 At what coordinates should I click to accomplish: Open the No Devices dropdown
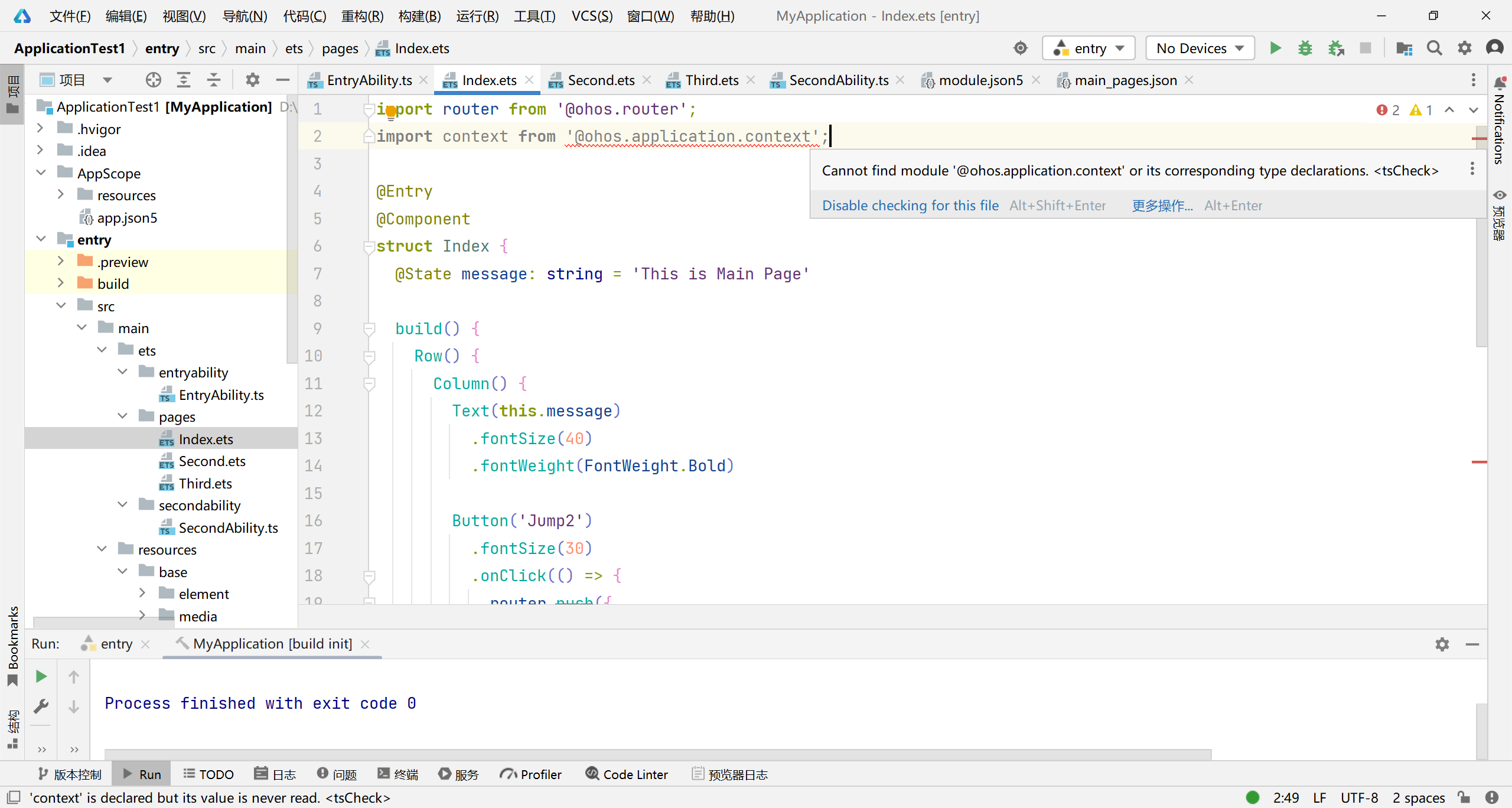click(1200, 48)
